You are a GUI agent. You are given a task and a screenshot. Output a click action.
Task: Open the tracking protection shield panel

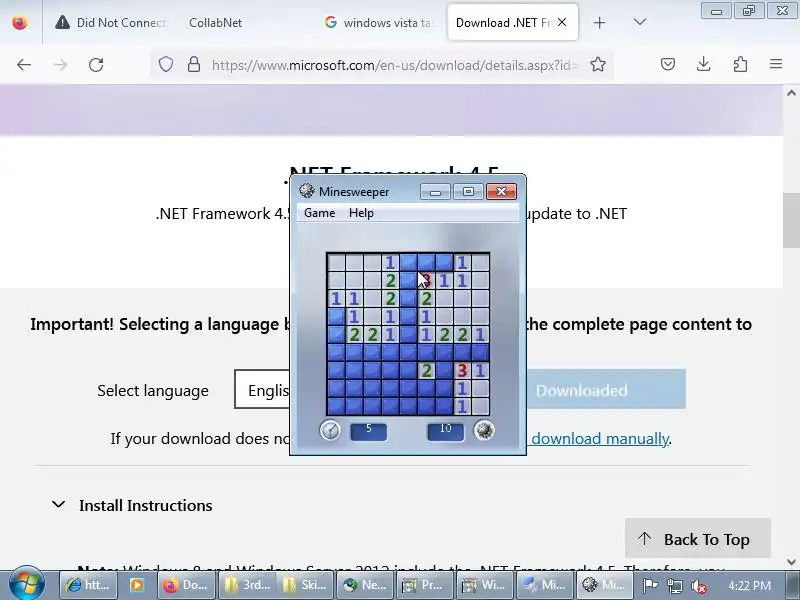click(166, 65)
